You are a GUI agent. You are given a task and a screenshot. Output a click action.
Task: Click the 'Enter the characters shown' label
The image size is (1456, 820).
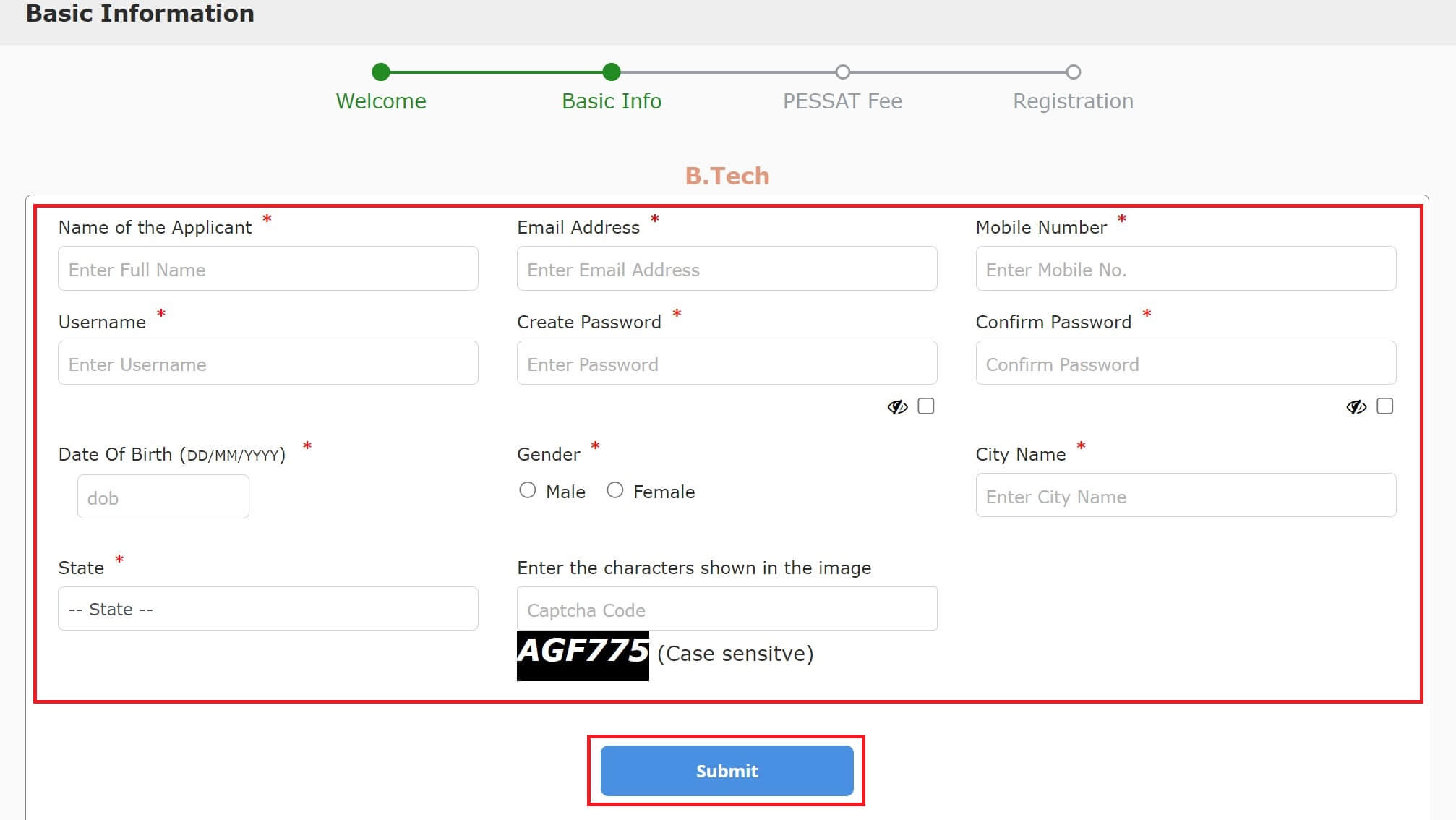pos(694,568)
